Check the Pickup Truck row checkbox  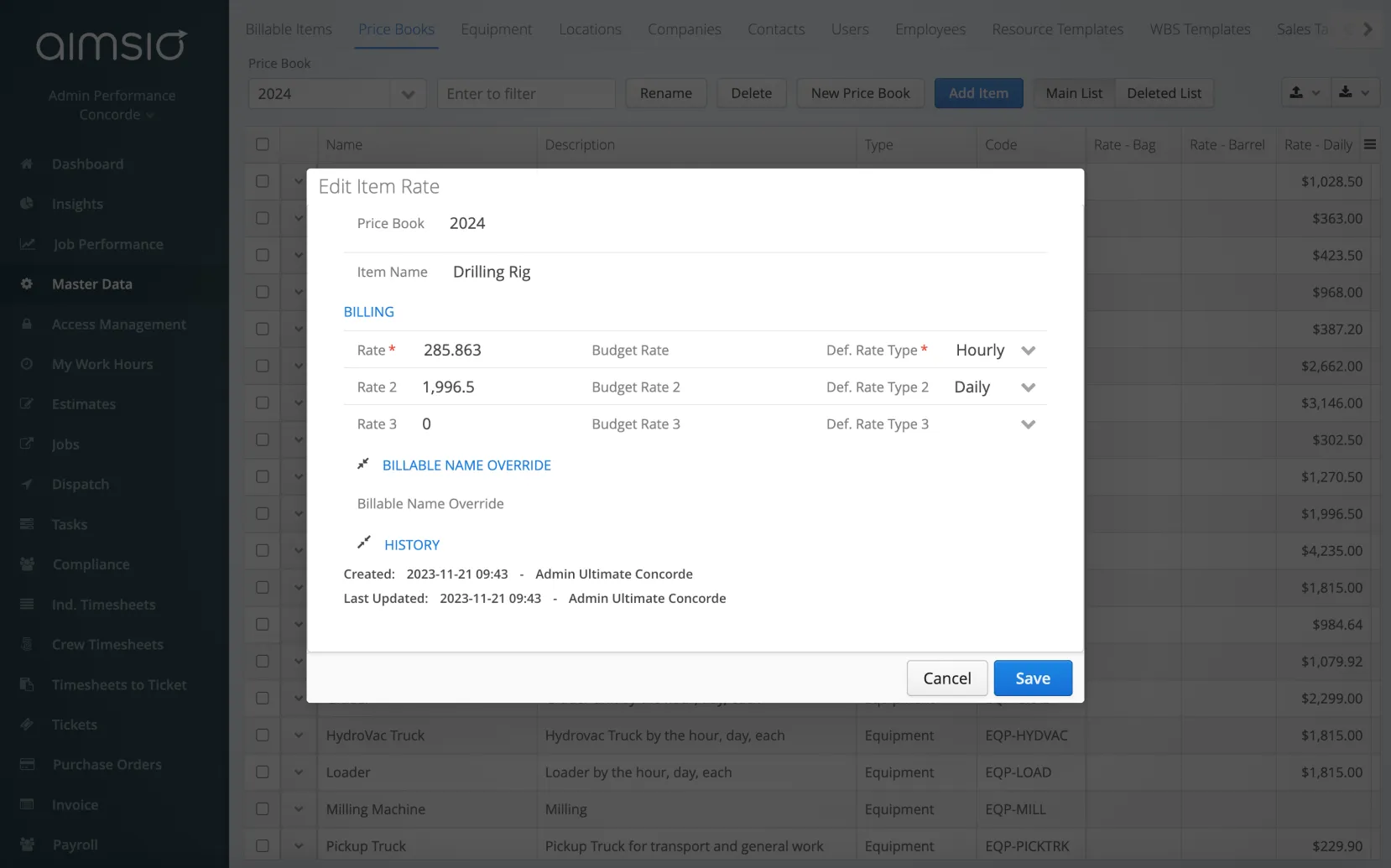[263, 845]
